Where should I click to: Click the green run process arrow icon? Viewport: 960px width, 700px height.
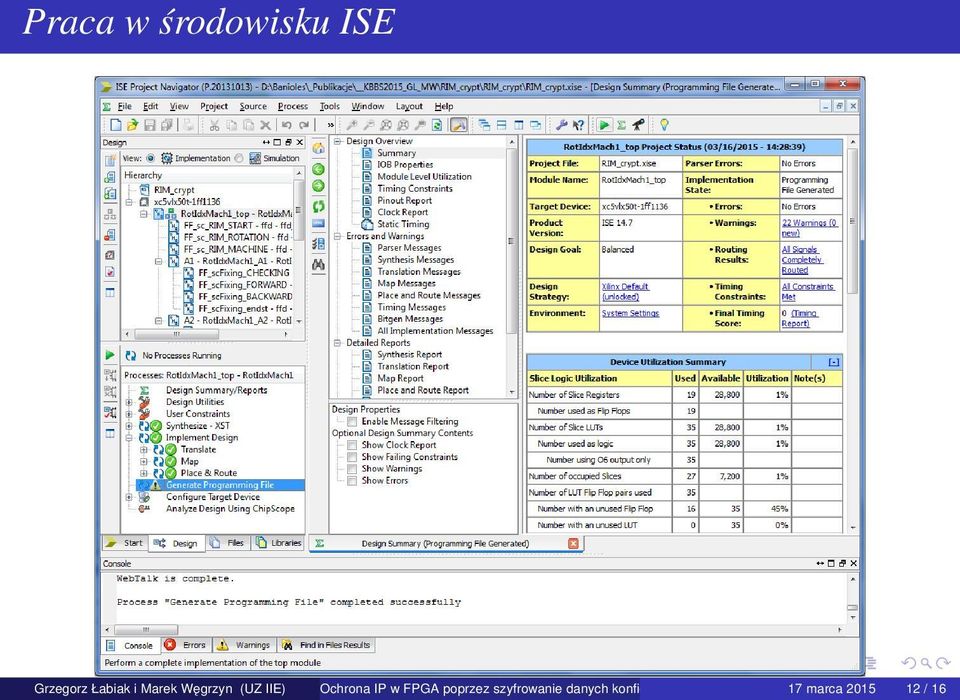click(110, 355)
